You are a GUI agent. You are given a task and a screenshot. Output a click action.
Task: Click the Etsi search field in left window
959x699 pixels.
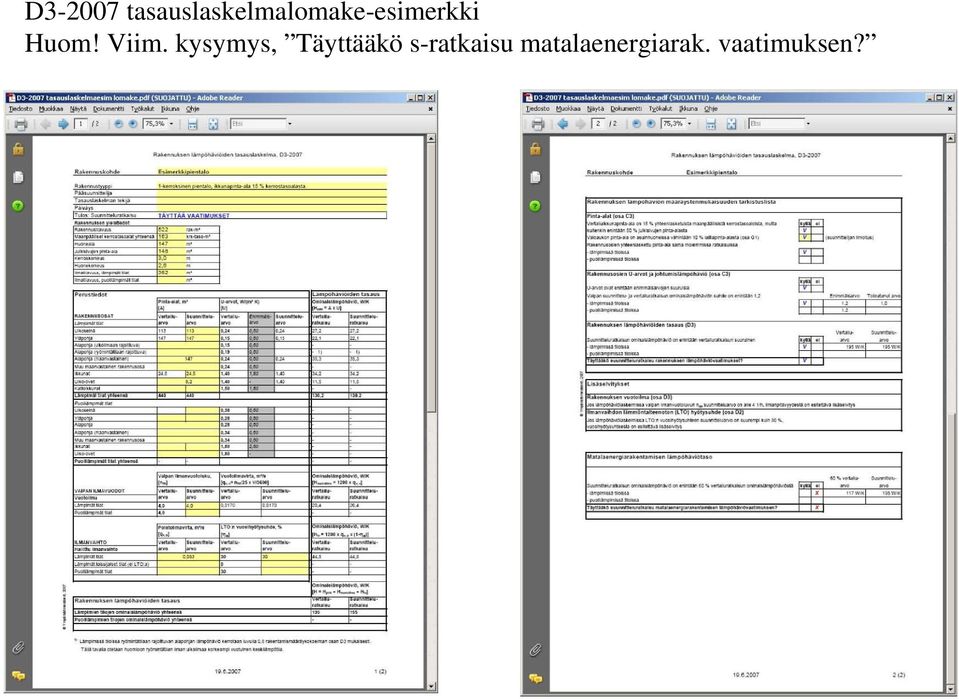click(x=257, y=124)
